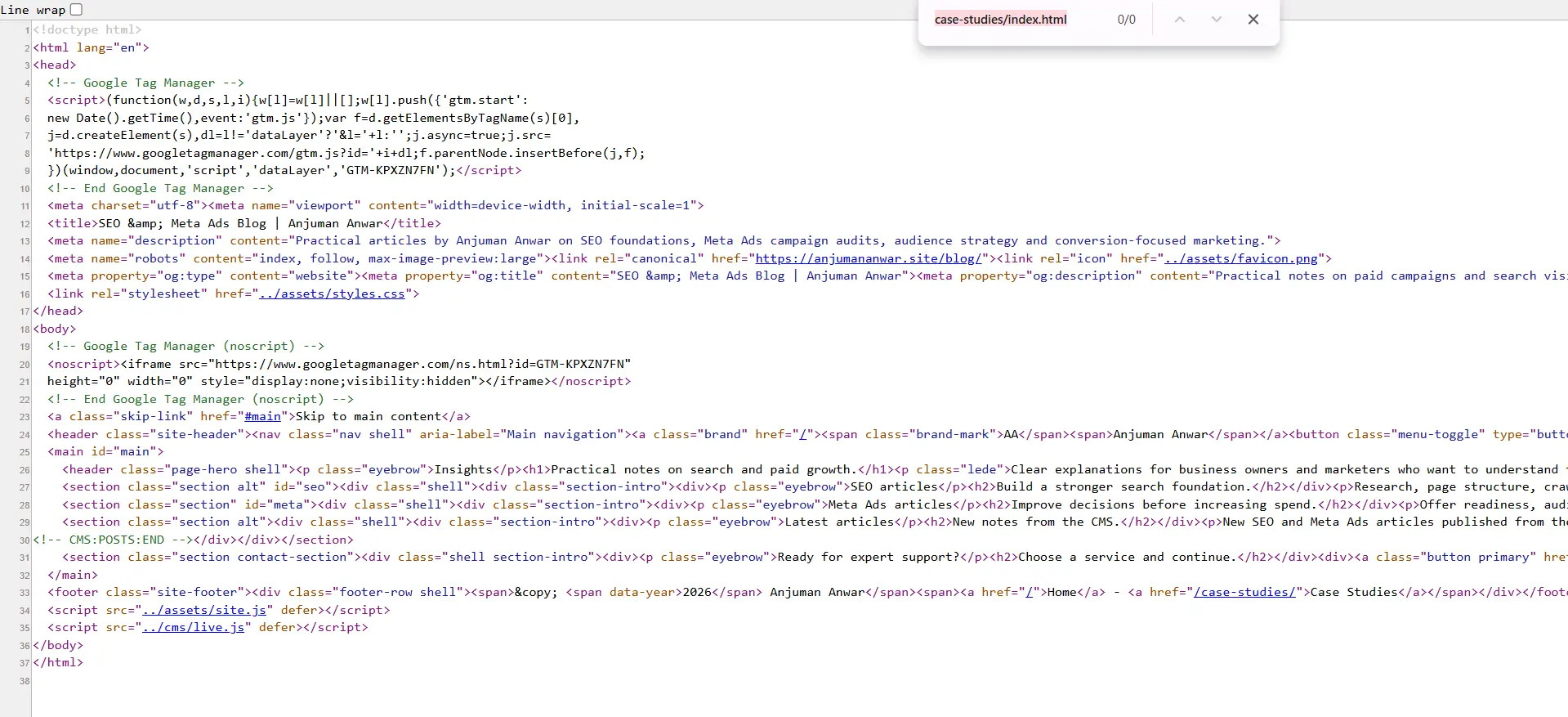
Task: Click line number 12 in the gutter
Action: pos(25,224)
